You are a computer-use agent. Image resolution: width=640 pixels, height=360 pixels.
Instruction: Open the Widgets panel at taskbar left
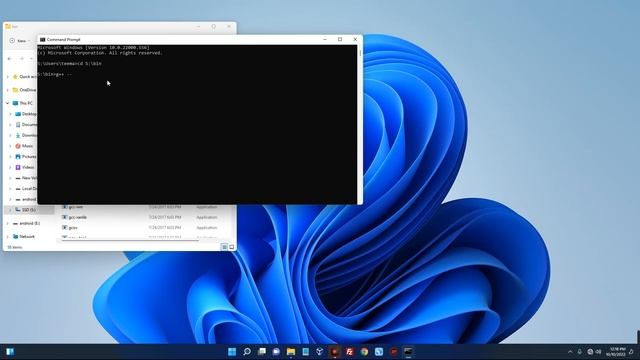coord(10,351)
